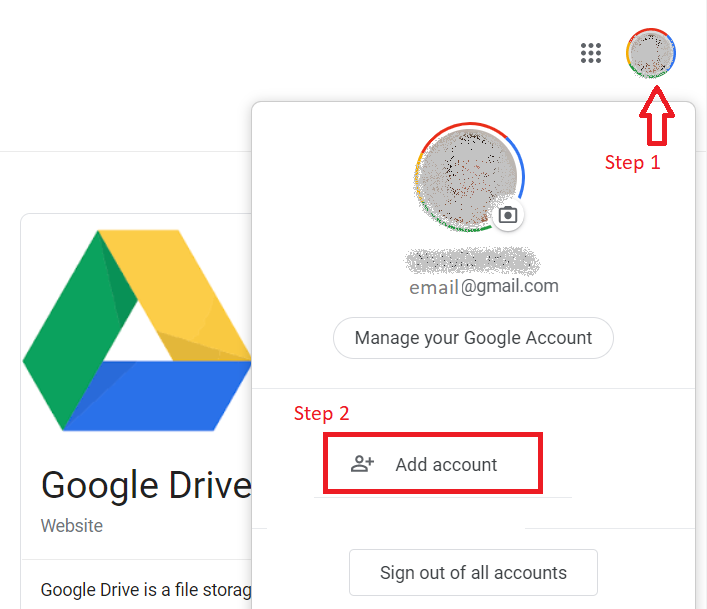Viewport: 707px width, 609px height.
Task: Click the red Step 1 label
Action: [x=632, y=162]
